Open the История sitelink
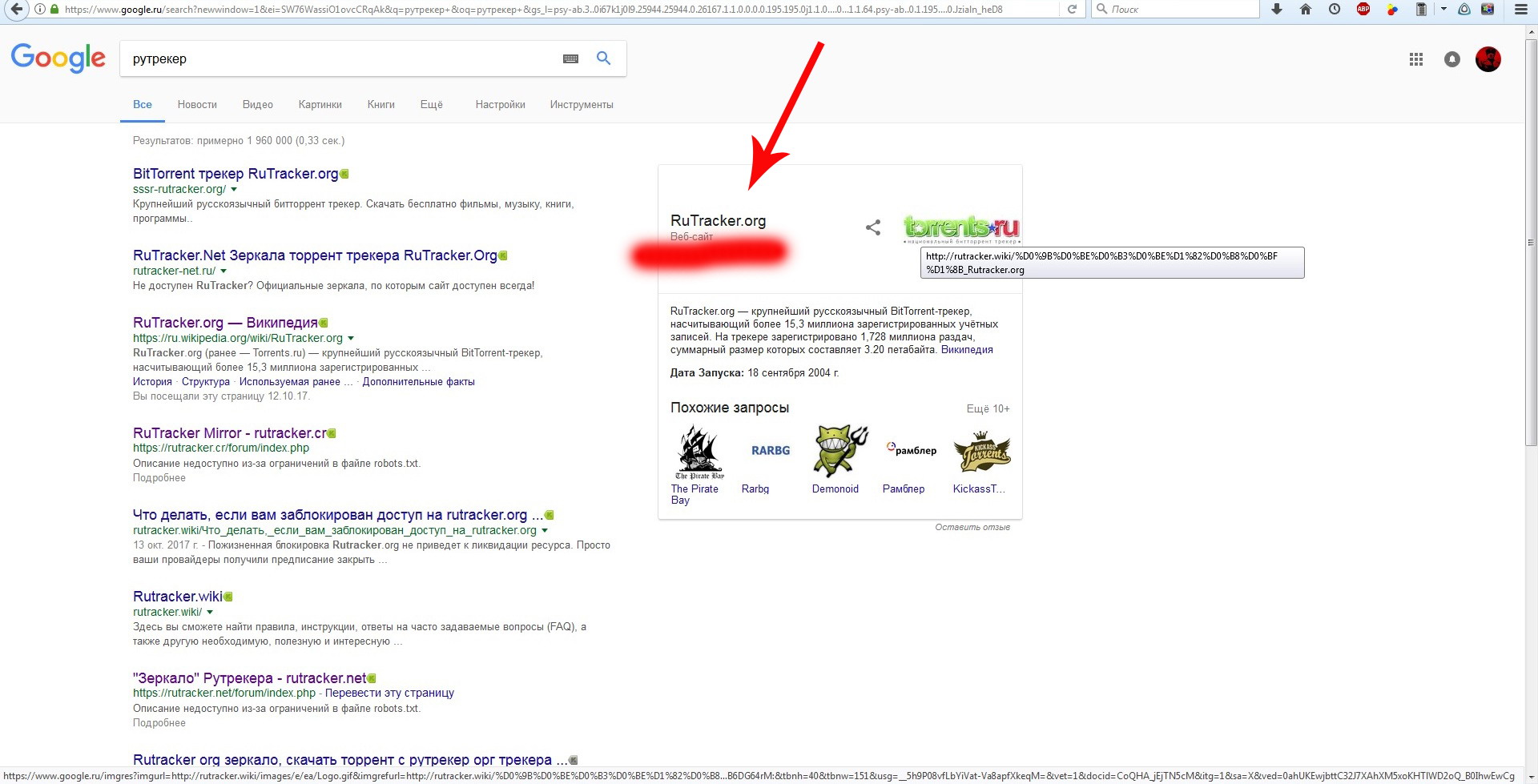Viewport: 1538px width, 784px height. (152, 382)
